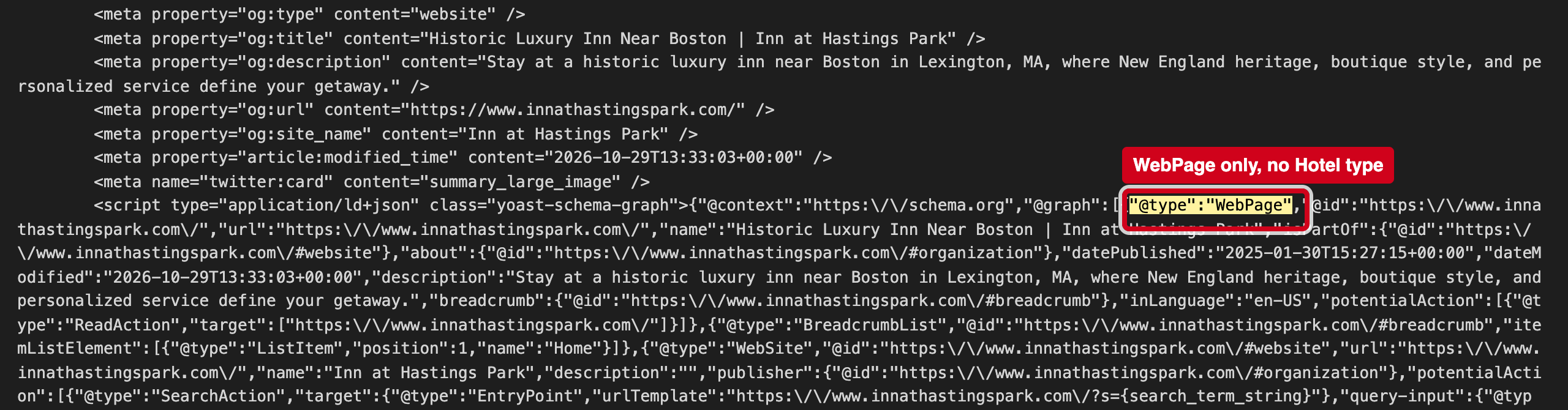The height and width of the screenshot is (410, 1568).
Task: Click the "urlTemplate" key
Action: click(655, 396)
